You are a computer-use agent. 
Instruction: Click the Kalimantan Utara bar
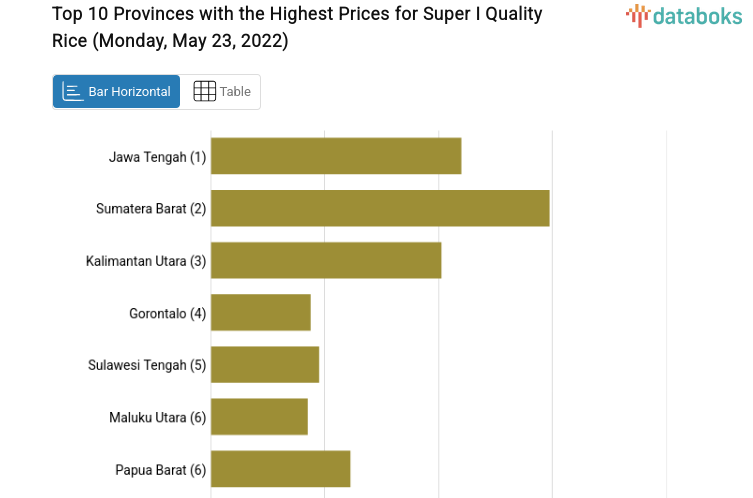326,260
